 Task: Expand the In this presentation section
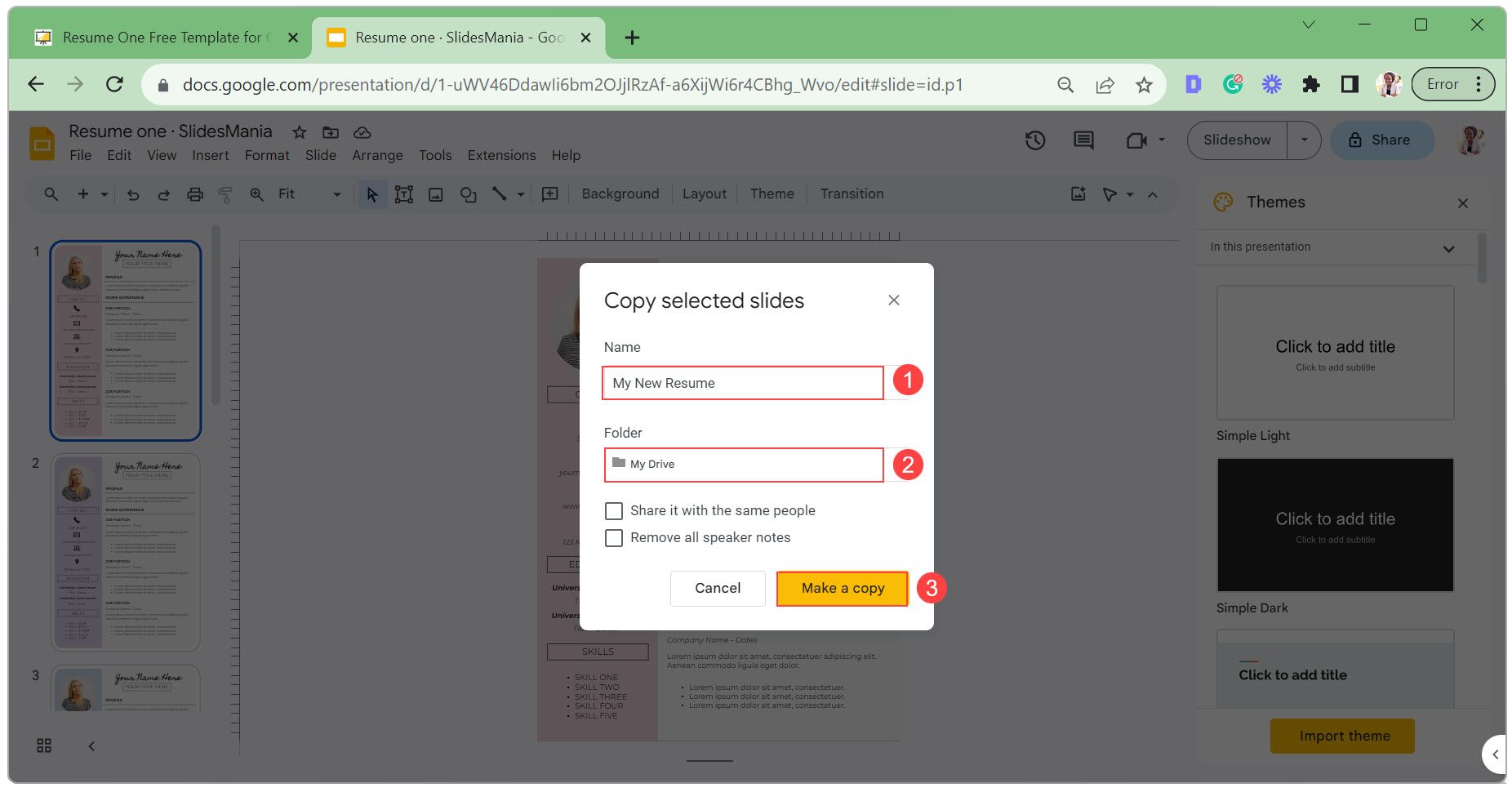coord(1448,248)
